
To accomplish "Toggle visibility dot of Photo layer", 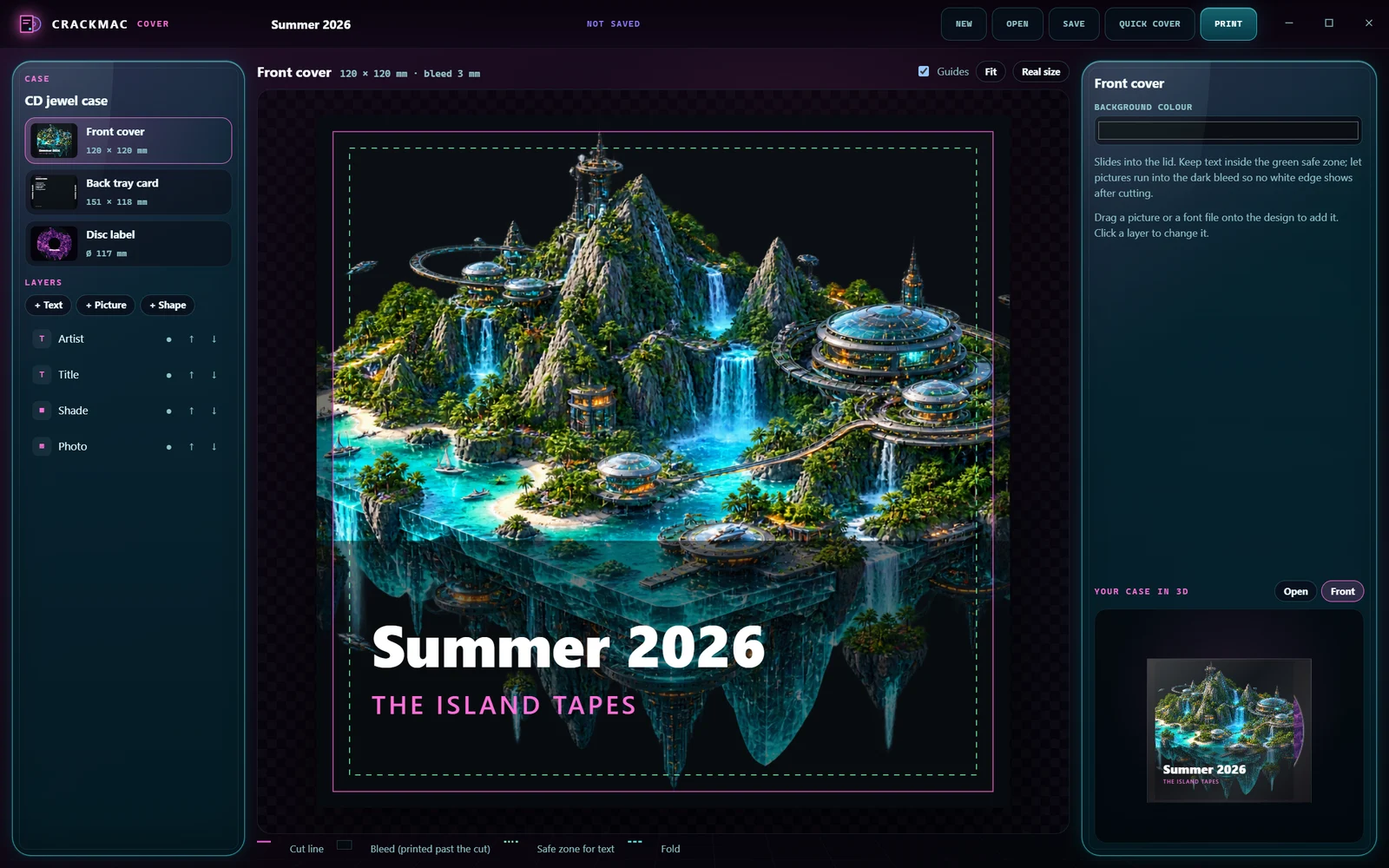I will pos(168,446).
